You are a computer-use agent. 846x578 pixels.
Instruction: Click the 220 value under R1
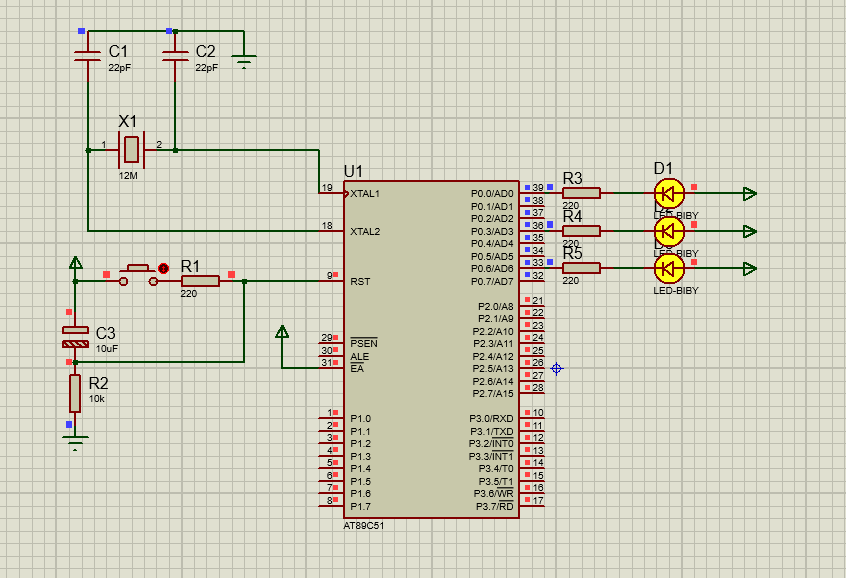coord(189,294)
